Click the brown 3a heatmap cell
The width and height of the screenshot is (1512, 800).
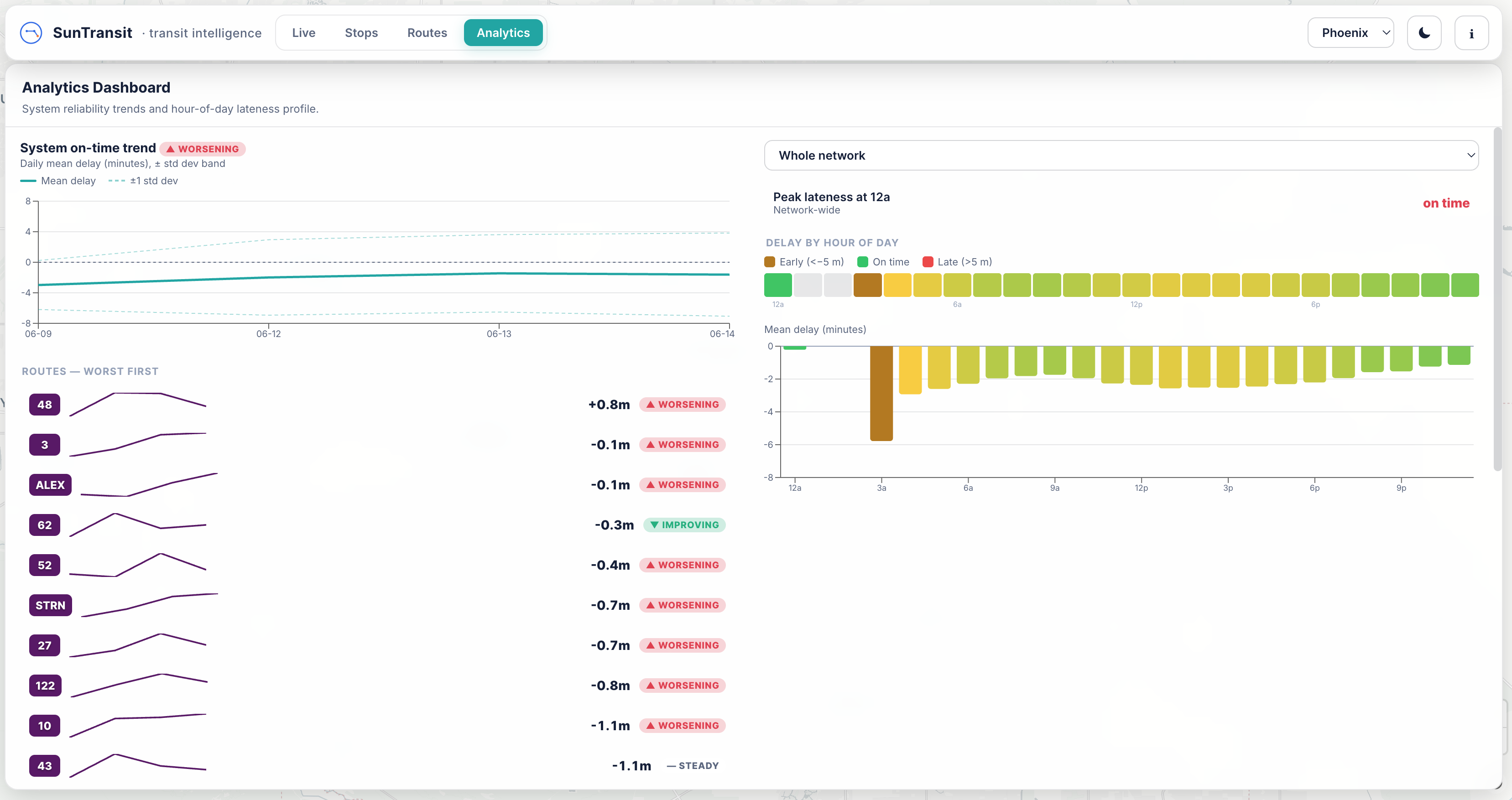click(867, 285)
